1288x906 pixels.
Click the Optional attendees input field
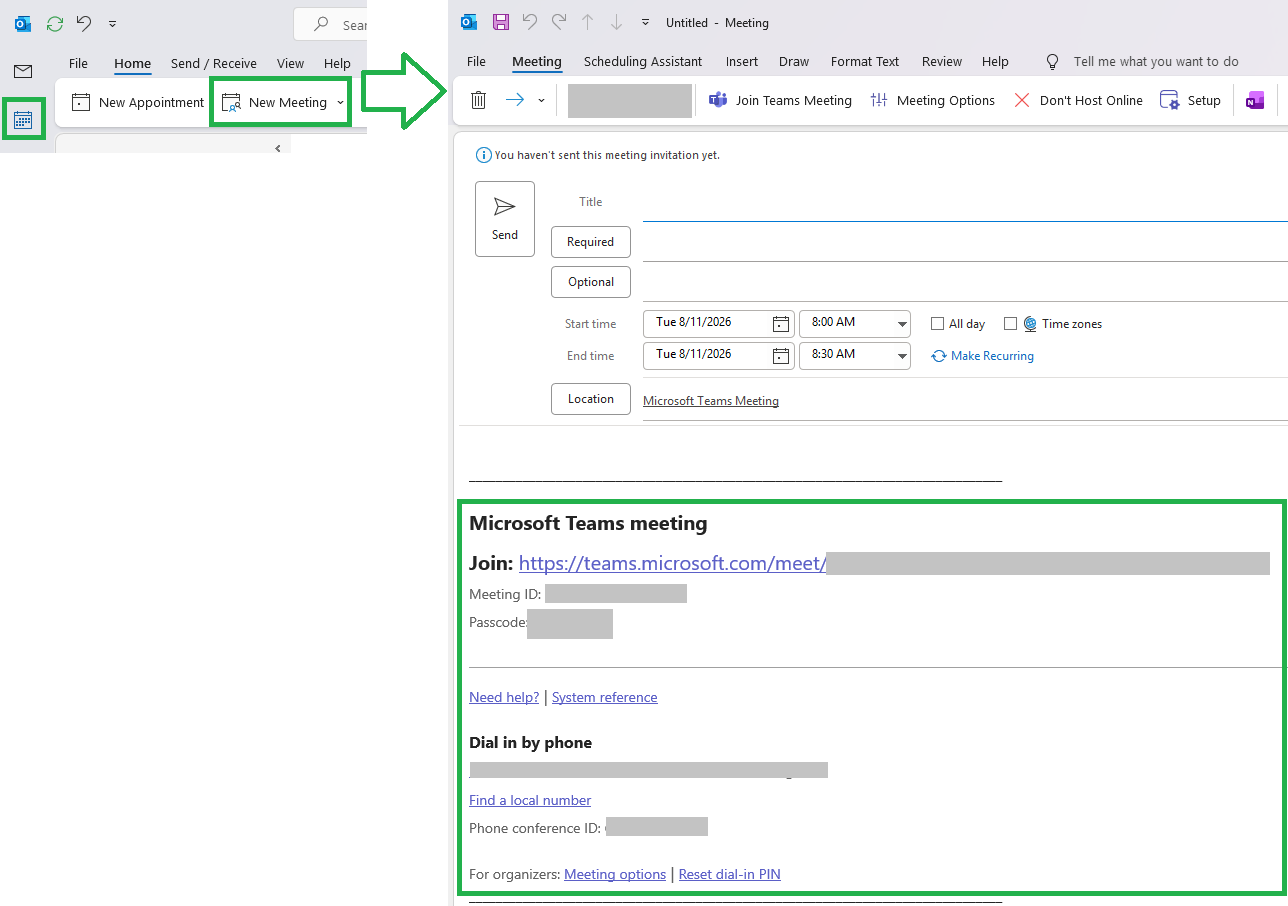pos(965,284)
